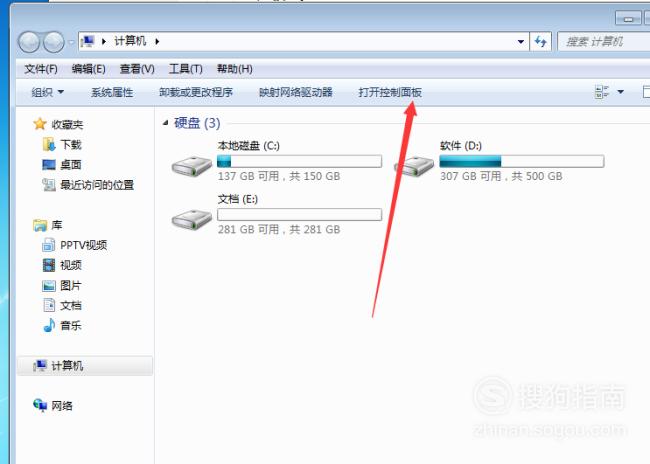Click the change view icon in the toolbar
Image resolution: width=650 pixels, height=464 pixels.
pyautogui.click(x=601, y=92)
